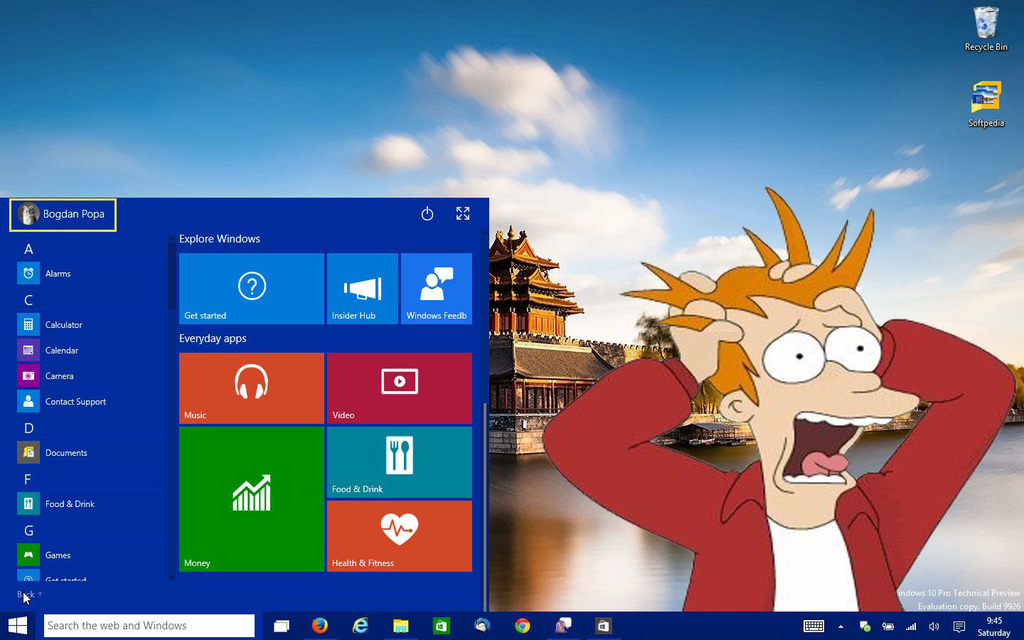Show hidden tray icons arrow
This screenshot has width=1024, height=640.
click(840, 627)
